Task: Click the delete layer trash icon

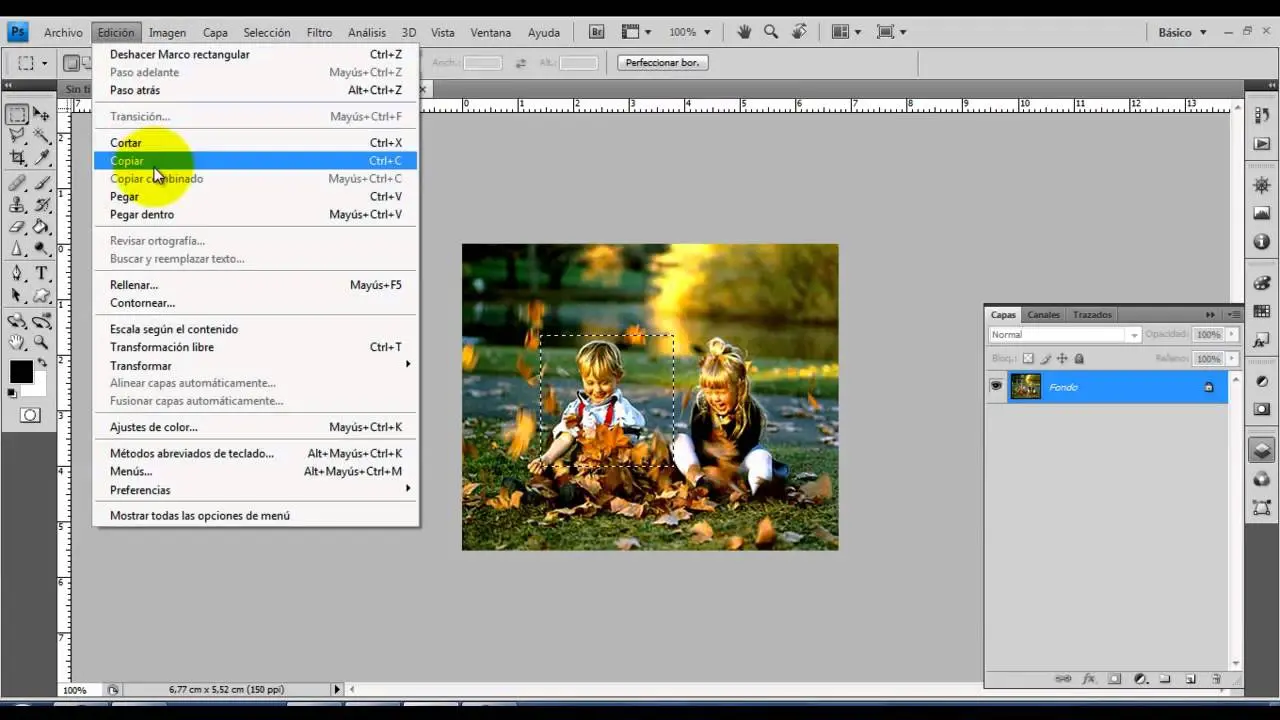Action: coord(1216,678)
